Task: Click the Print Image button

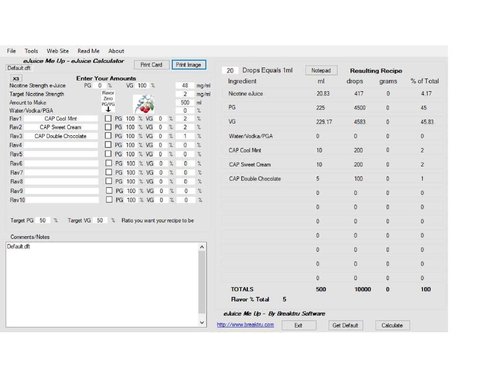Action: (x=189, y=65)
